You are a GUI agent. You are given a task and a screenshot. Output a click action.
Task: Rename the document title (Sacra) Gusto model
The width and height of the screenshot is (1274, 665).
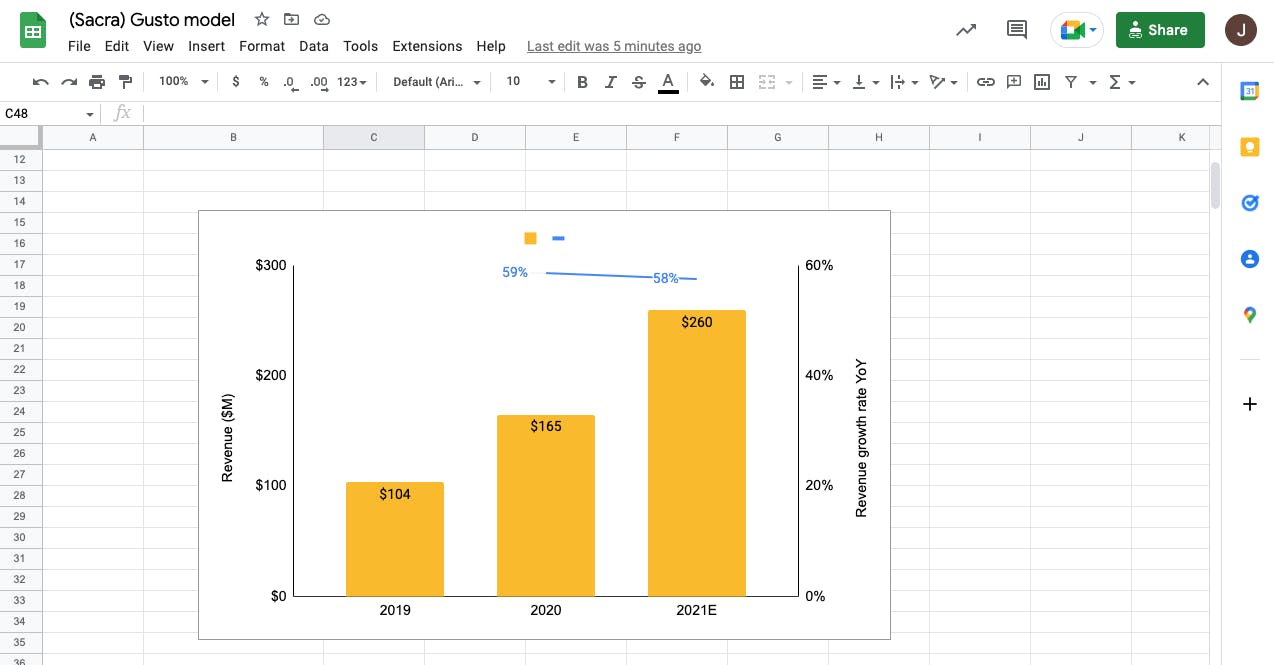coord(152,19)
